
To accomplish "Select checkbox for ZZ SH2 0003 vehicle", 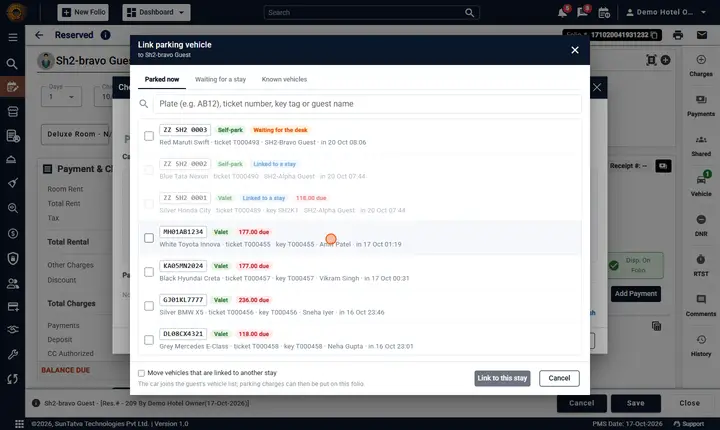I will click(149, 136).
